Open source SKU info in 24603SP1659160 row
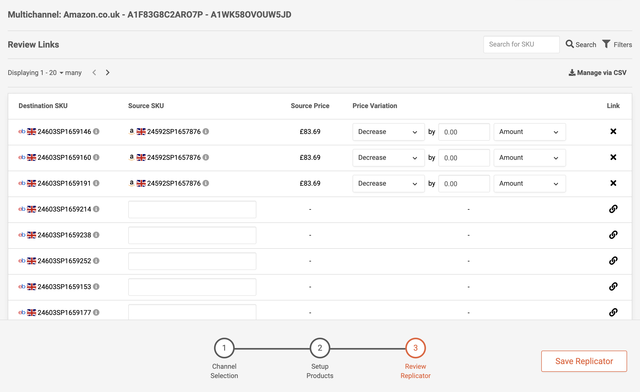This screenshot has height=392, width=640. (206, 157)
